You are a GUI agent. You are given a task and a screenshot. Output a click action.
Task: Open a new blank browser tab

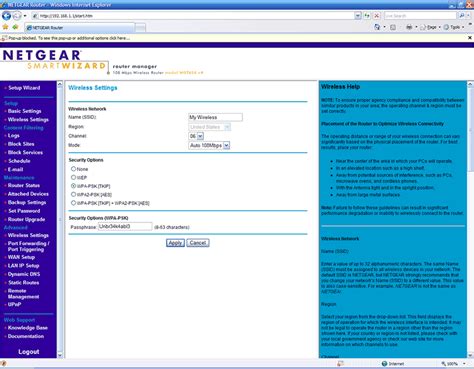click(140, 28)
